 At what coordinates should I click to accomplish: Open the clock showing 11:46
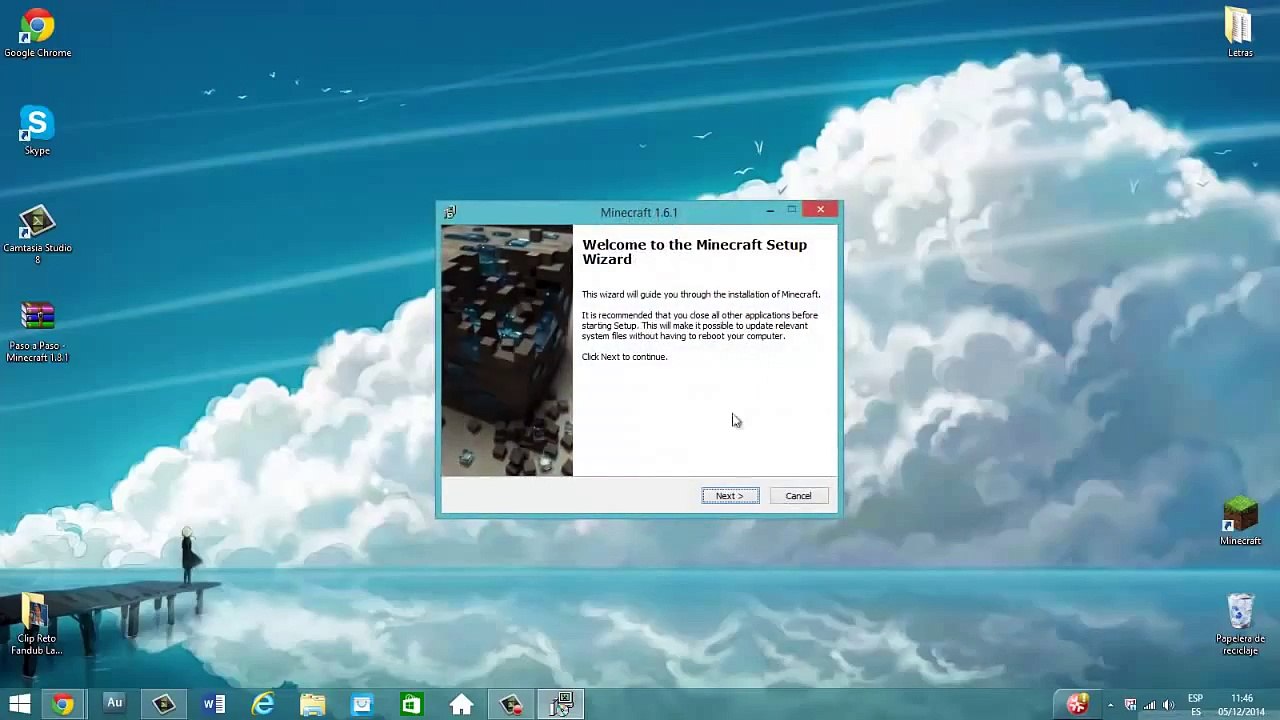[1242, 704]
